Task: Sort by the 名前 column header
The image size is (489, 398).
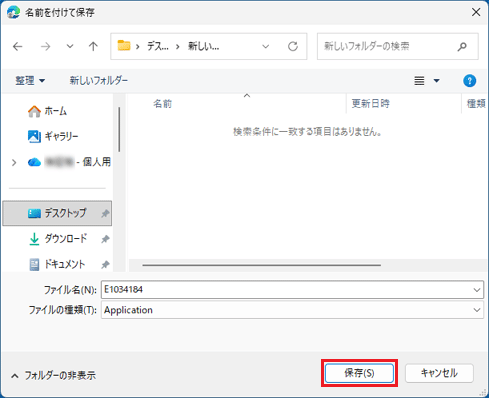Action: pyautogui.click(x=163, y=104)
